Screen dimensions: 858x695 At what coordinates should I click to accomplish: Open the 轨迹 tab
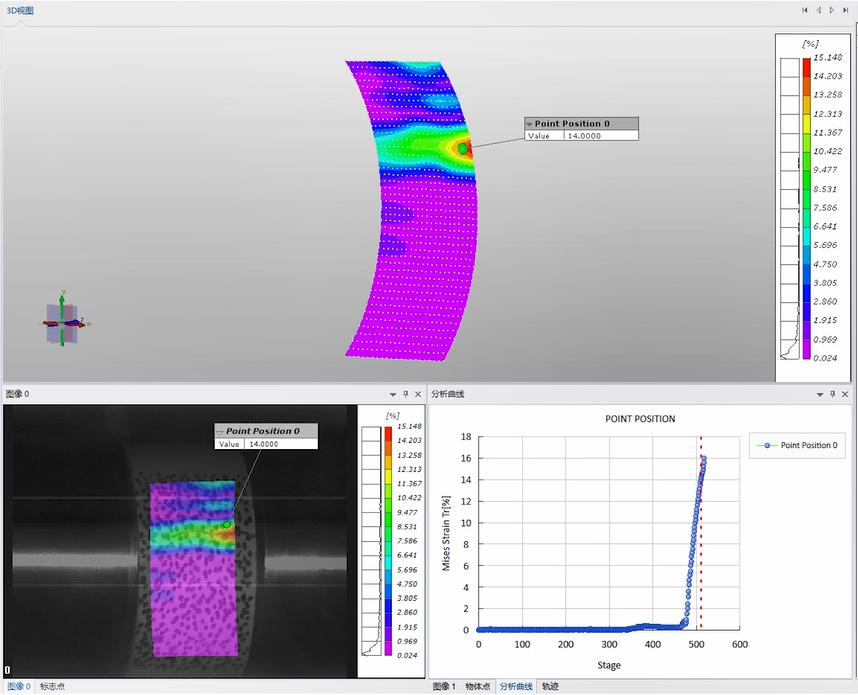point(550,687)
